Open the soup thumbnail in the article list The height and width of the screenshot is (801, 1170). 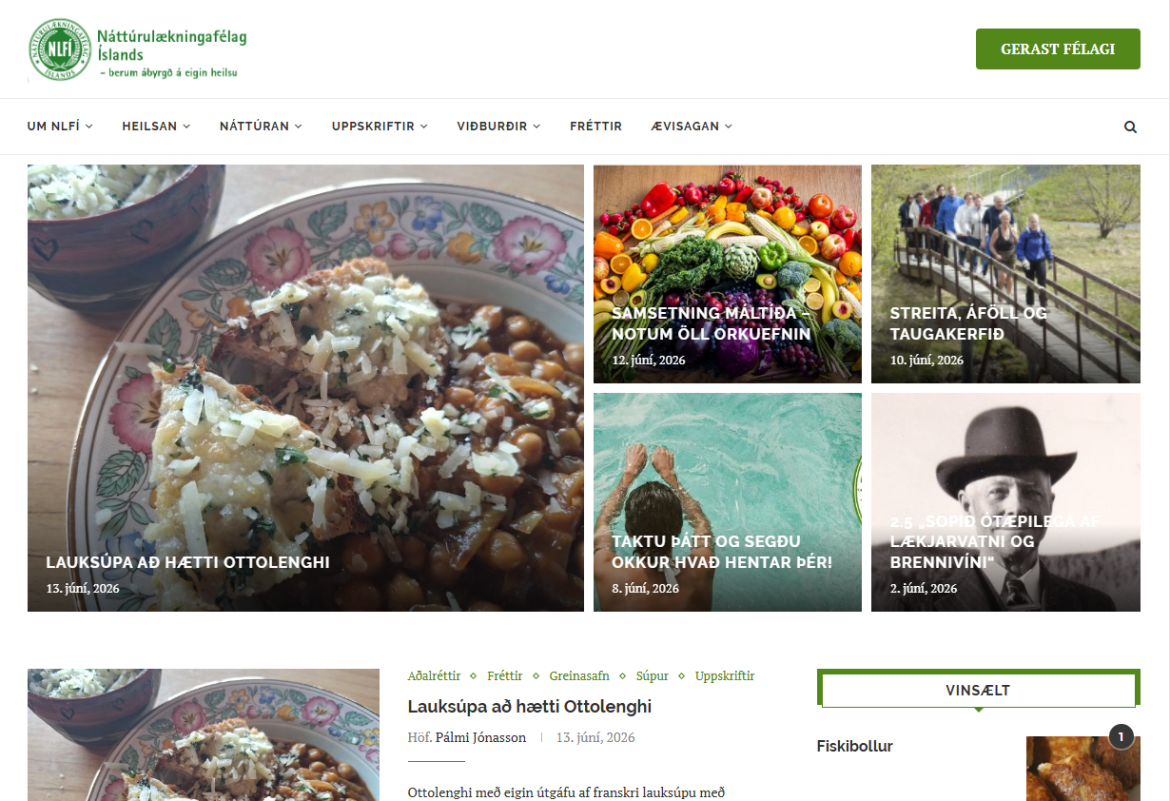(x=203, y=735)
